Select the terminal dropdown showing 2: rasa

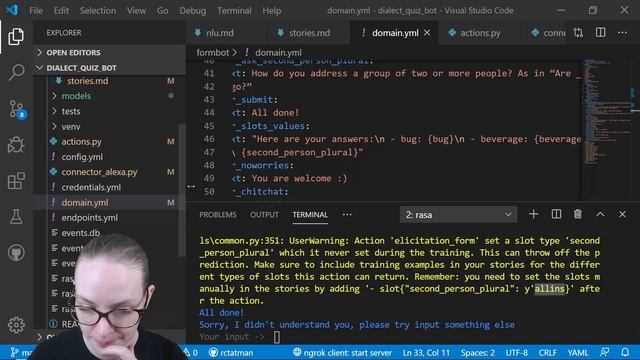point(458,215)
